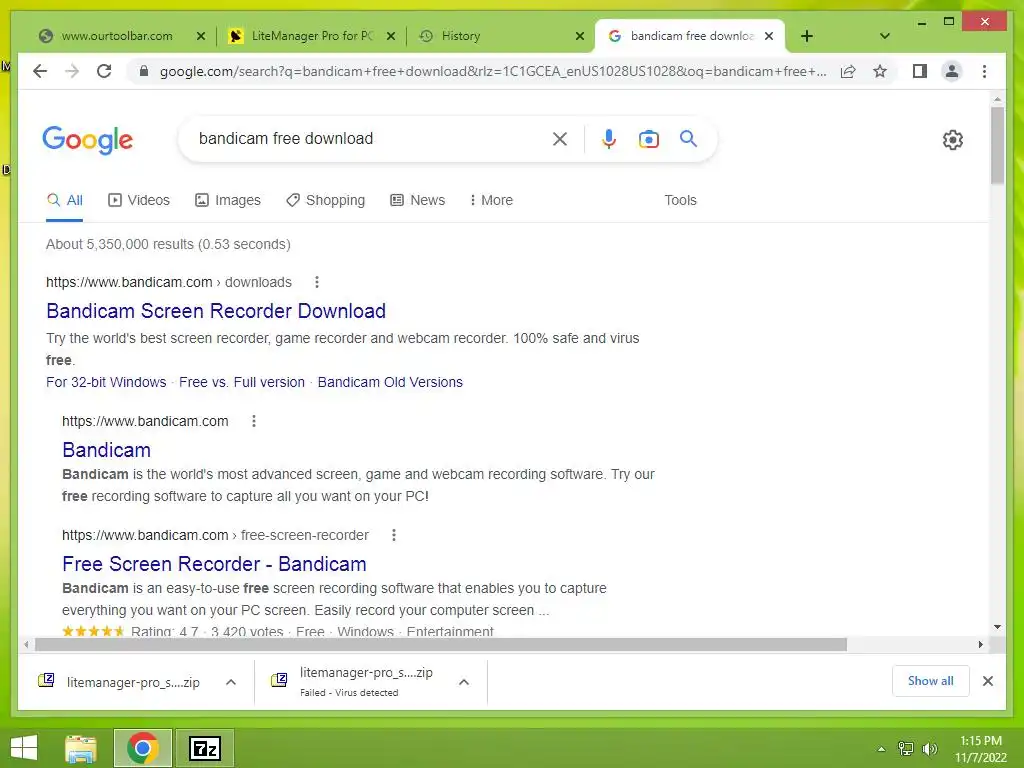This screenshot has height=768, width=1024.
Task: Open 7-Zip from the taskbar
Action: click(205, 748)
